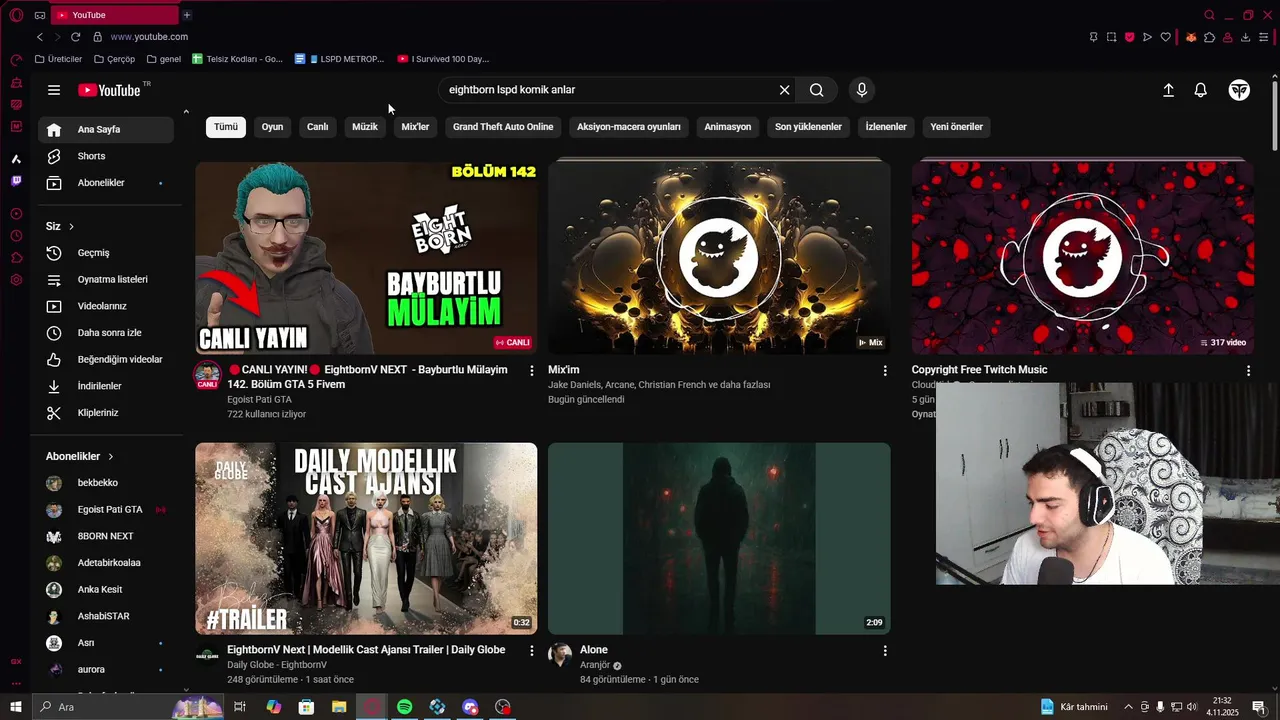Open Shorts in the sidebar

click(105, 156)
